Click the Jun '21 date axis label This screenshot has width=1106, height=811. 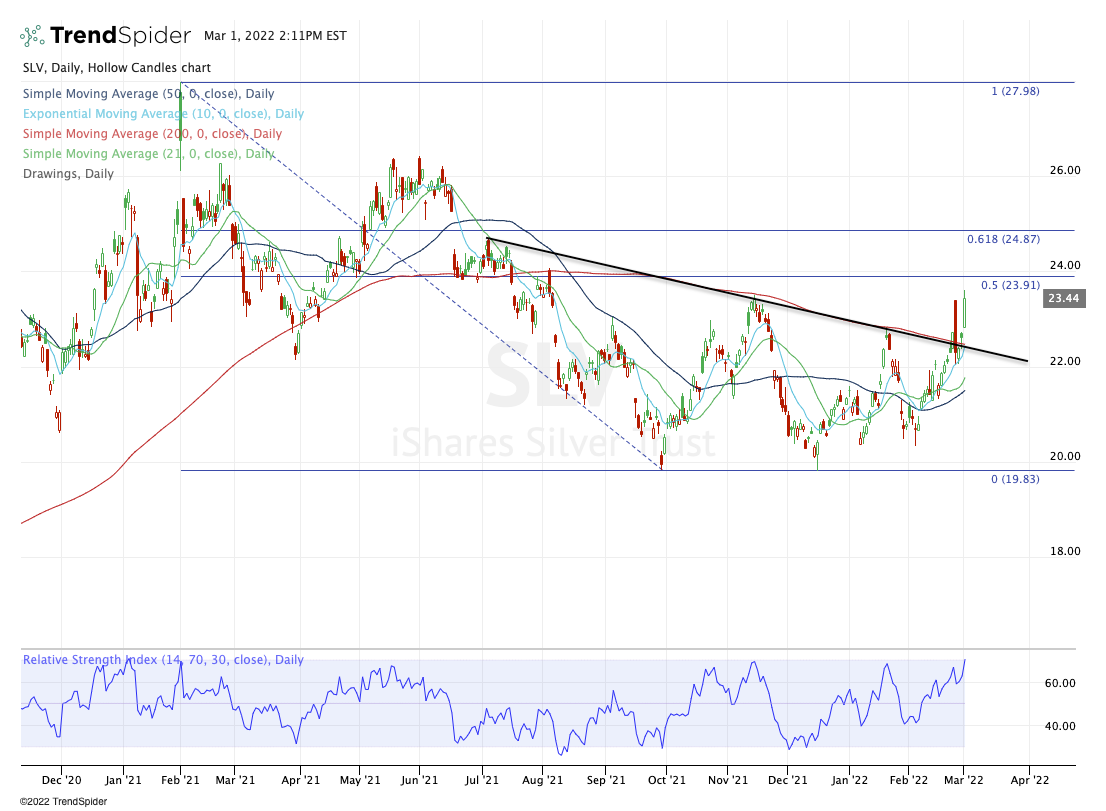419,780
